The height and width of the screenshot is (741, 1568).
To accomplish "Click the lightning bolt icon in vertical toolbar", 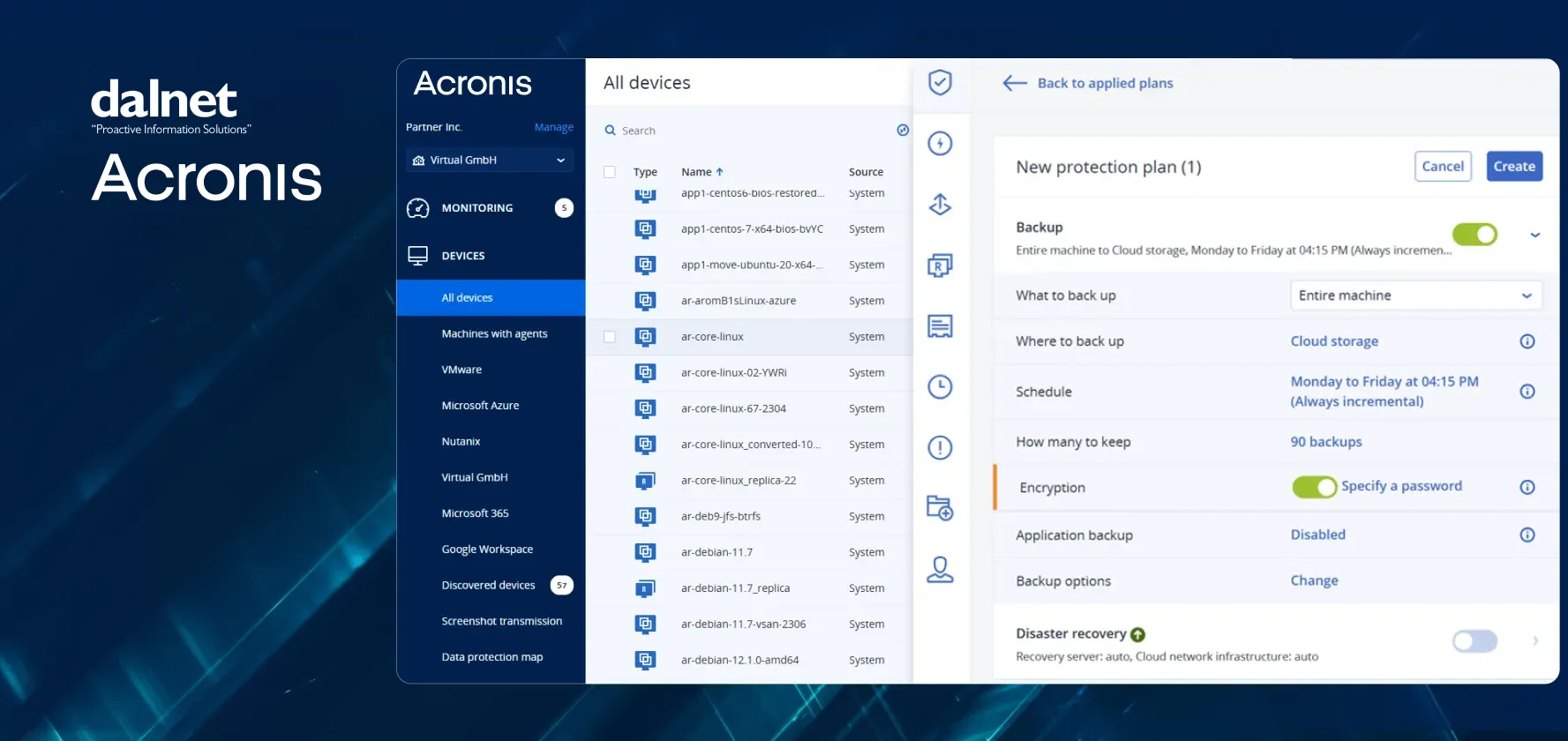I will click(x=940, y=144).
